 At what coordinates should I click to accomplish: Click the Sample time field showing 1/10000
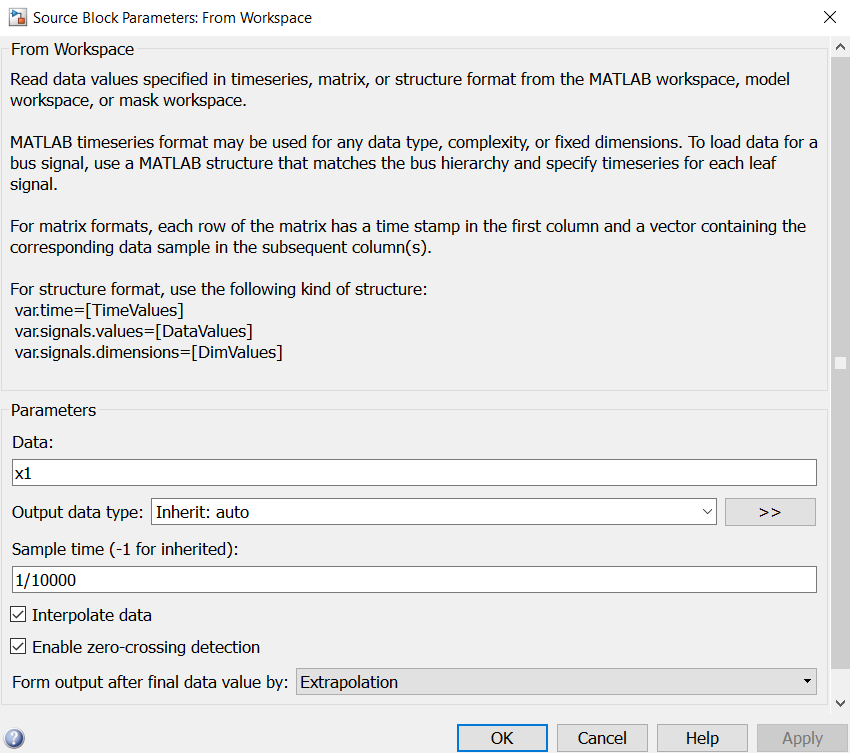[413, 579]
